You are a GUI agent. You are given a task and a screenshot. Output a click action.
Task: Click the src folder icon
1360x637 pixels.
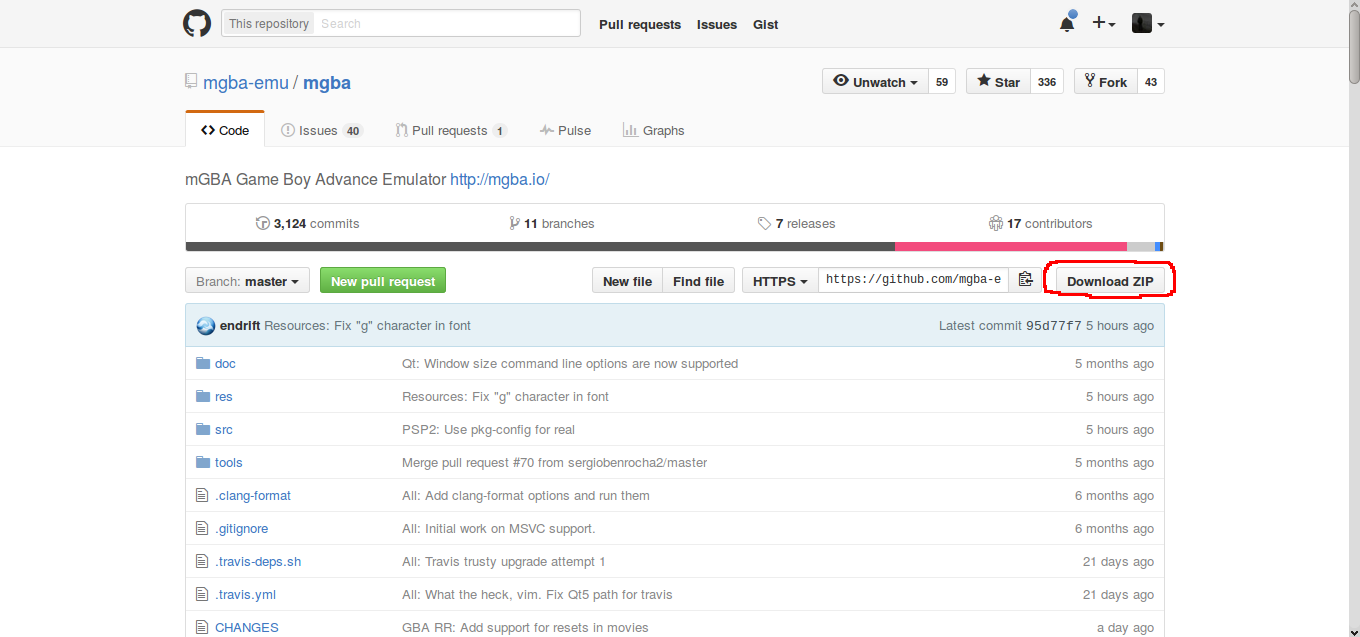(203, 429)
